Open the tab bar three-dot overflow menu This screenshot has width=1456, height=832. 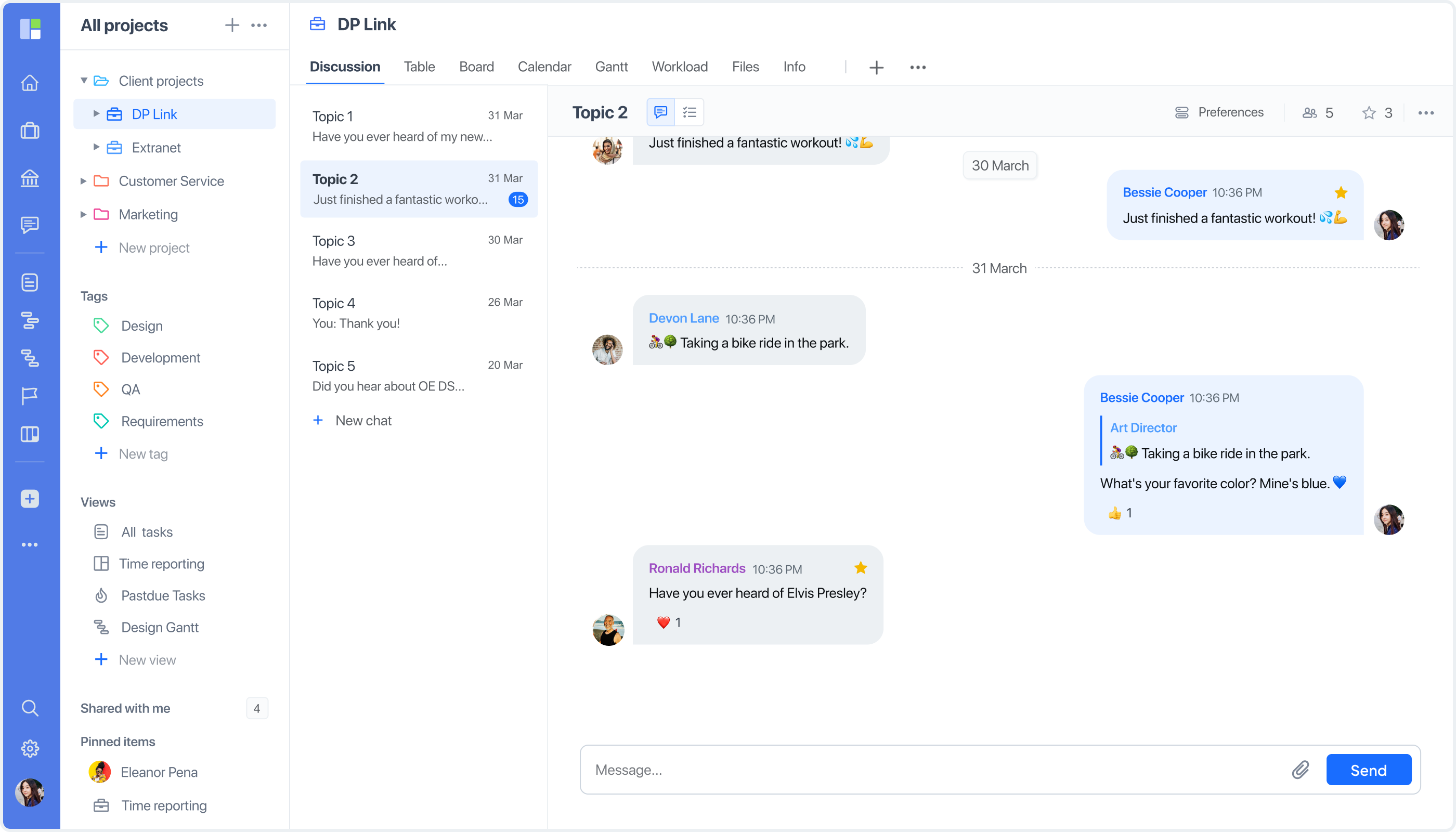coord(918,68)
